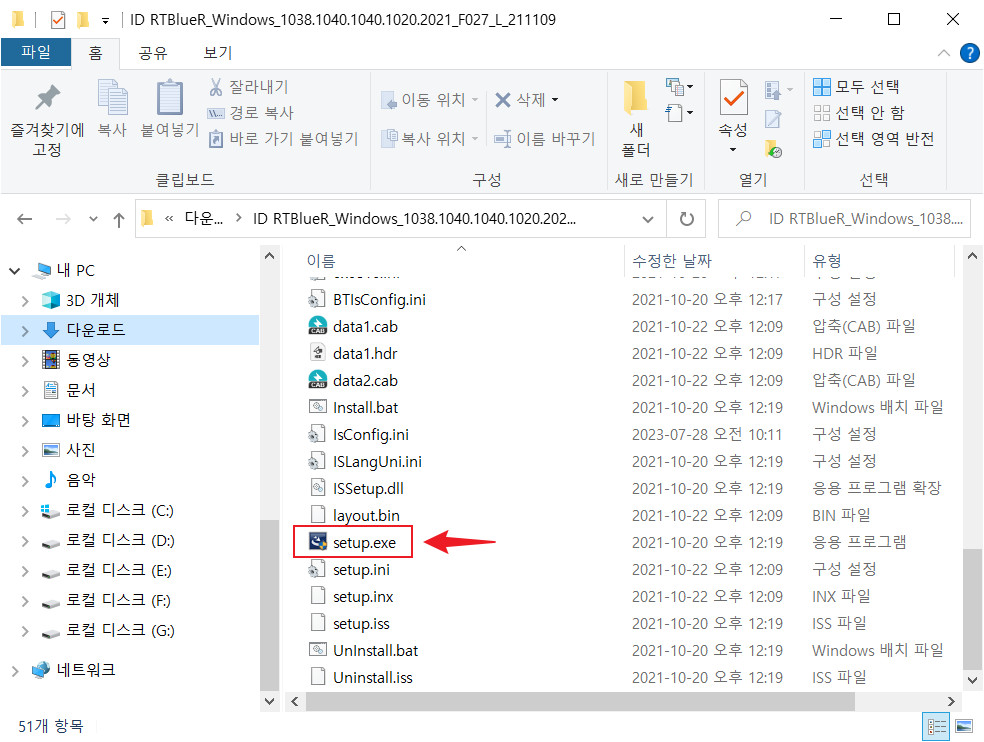This screenshot has height=742, width=984.
Task: Go up one folder level
Action: [119, 219]
